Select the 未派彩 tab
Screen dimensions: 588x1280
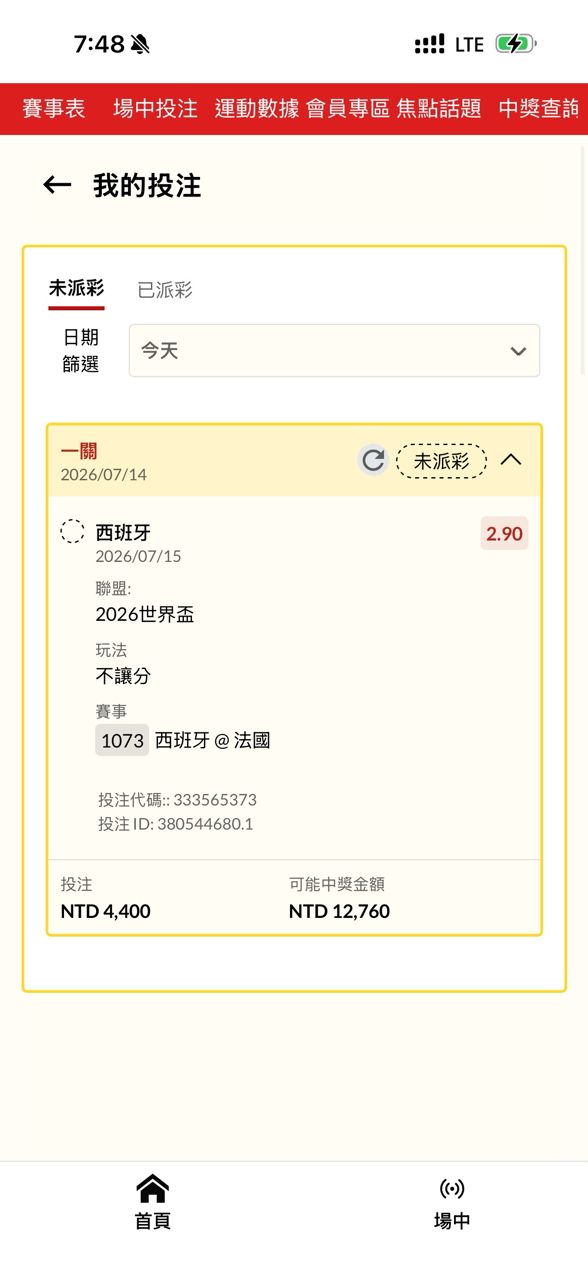pos(76,288)
